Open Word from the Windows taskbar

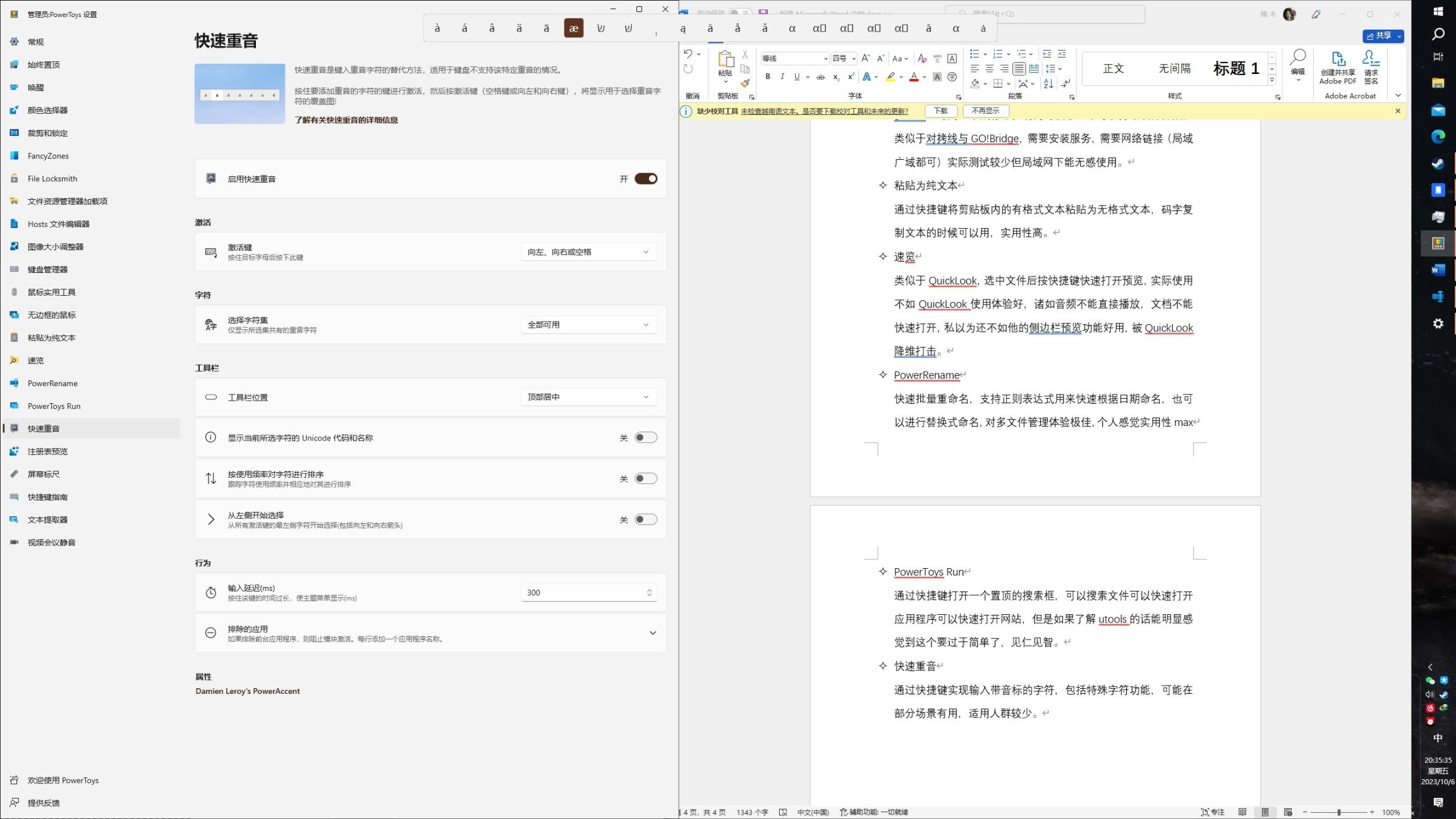pos(1438,270)
